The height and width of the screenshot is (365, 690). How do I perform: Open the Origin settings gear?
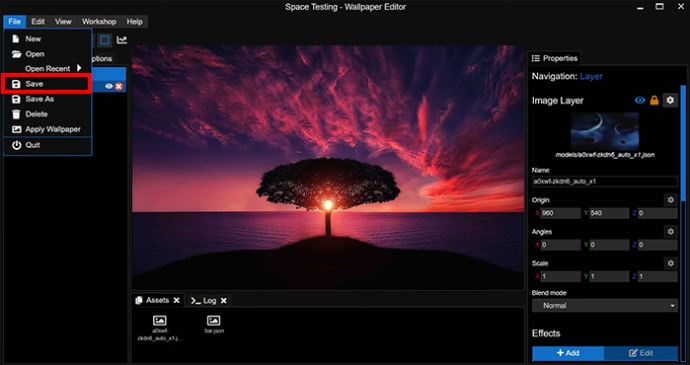(x=670, y=200)
